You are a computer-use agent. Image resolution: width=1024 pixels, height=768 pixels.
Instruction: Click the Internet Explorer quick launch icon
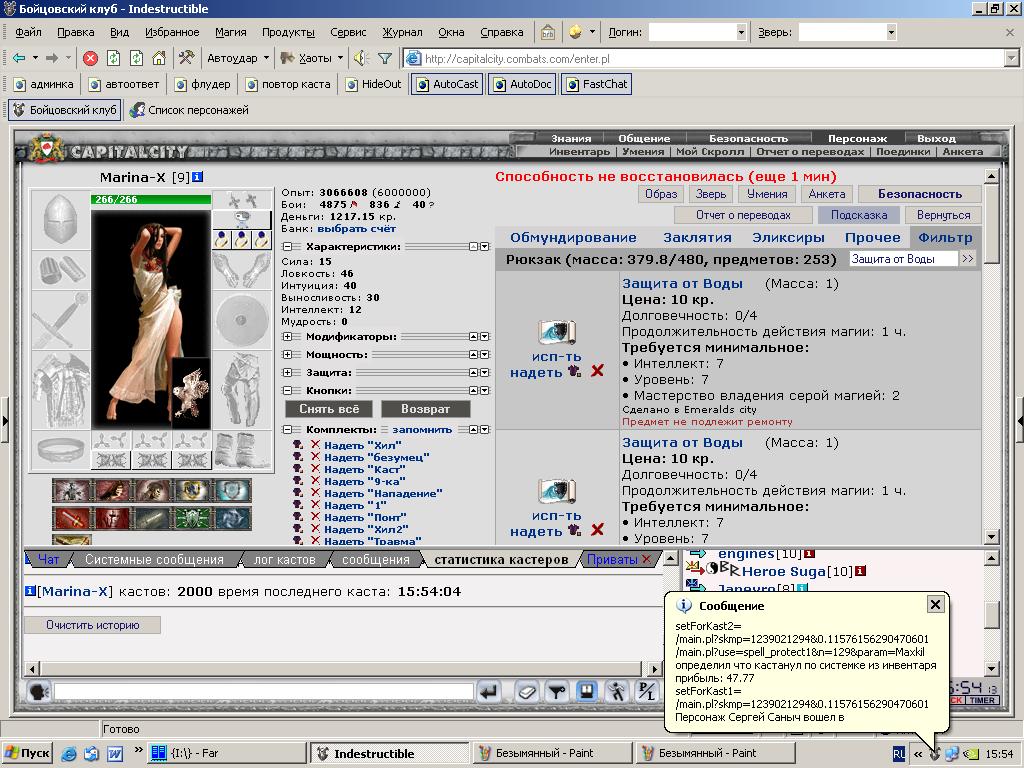tap(69, 753)
